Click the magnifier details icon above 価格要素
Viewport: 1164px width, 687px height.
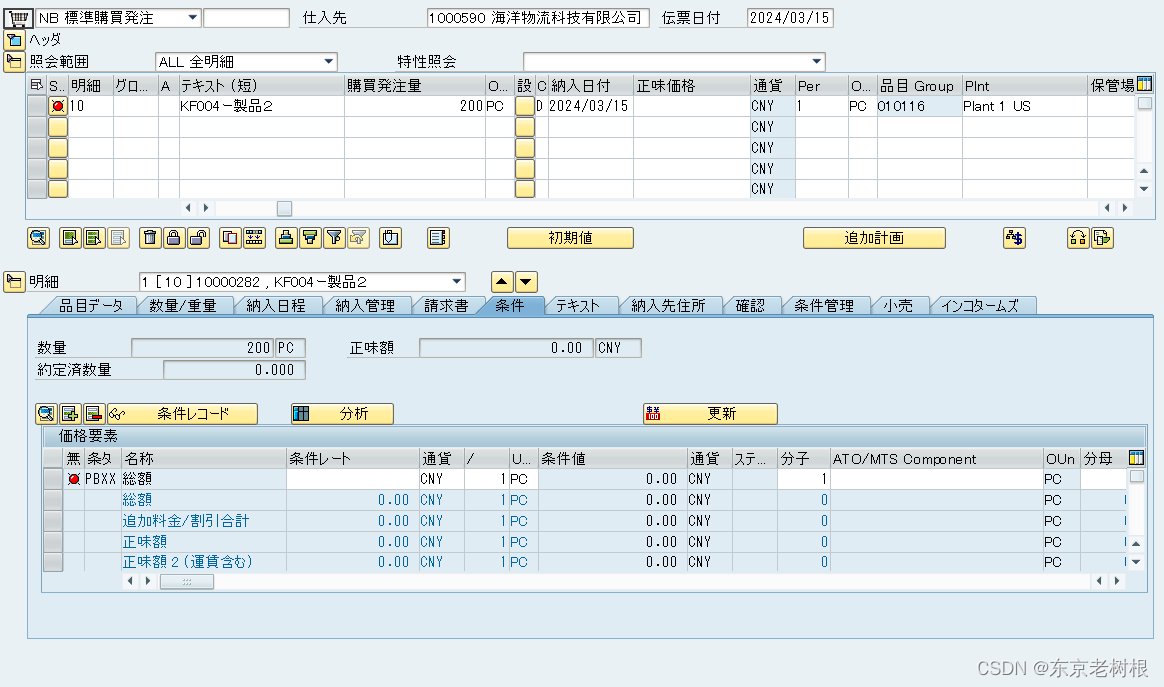pos(46,413)
